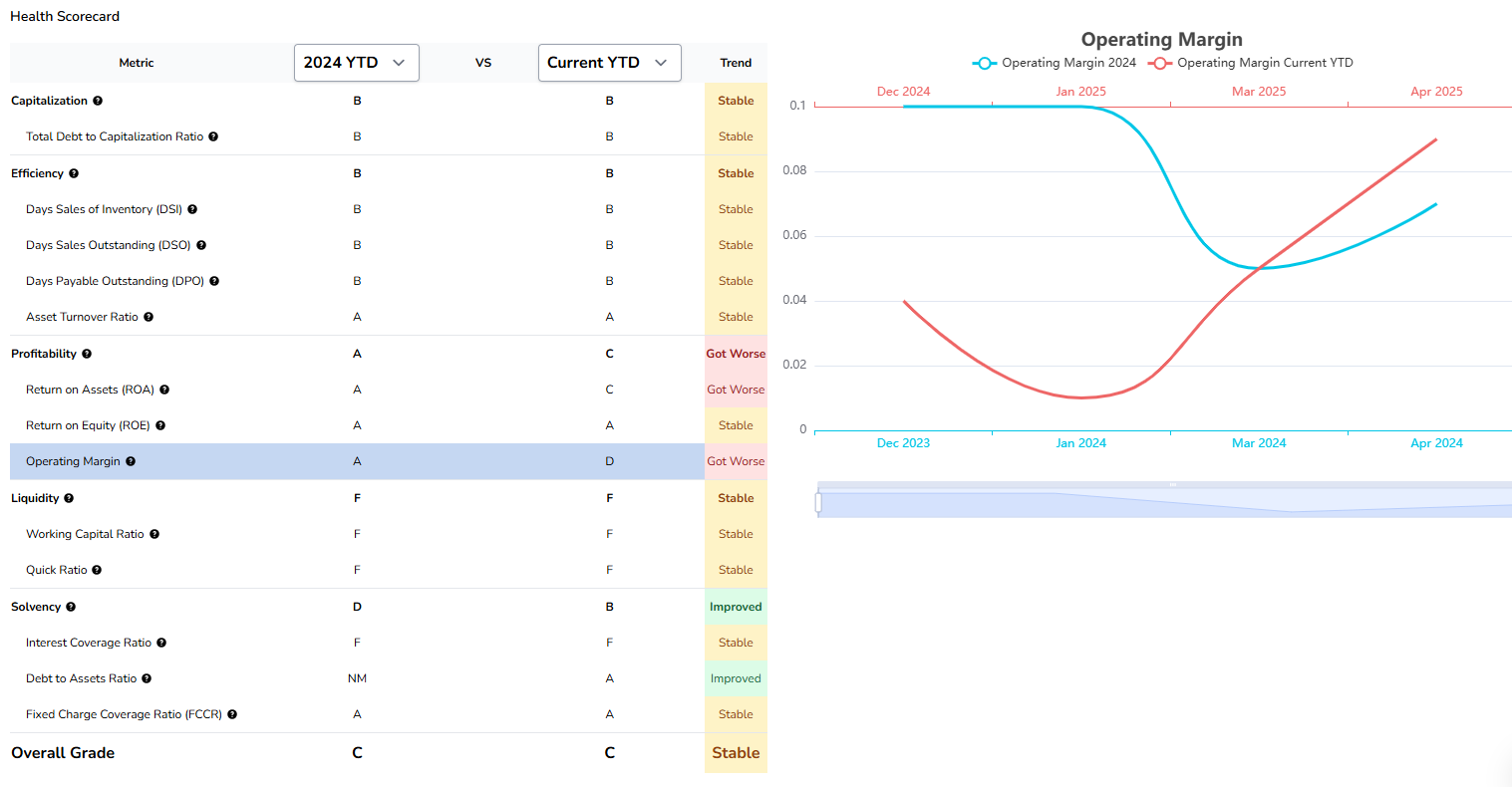Click the Overall Grade Stable trend cell

[x=736, y=753]
